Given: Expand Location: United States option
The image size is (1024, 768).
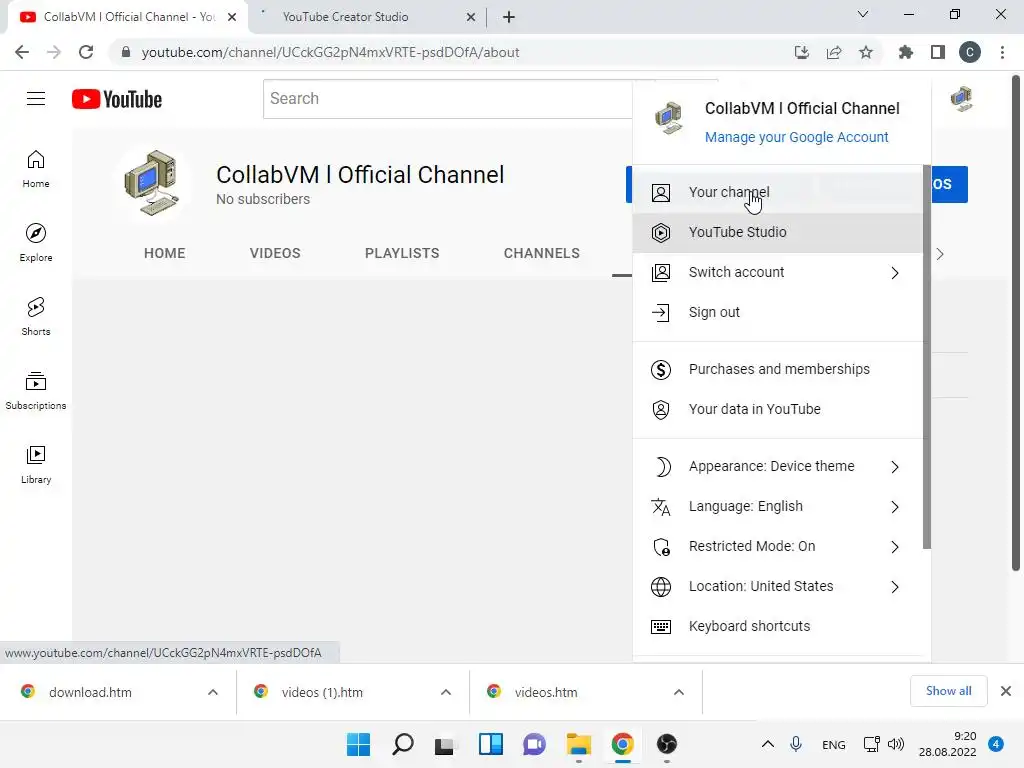Looking at the screenshot, I should click(777, 586).
